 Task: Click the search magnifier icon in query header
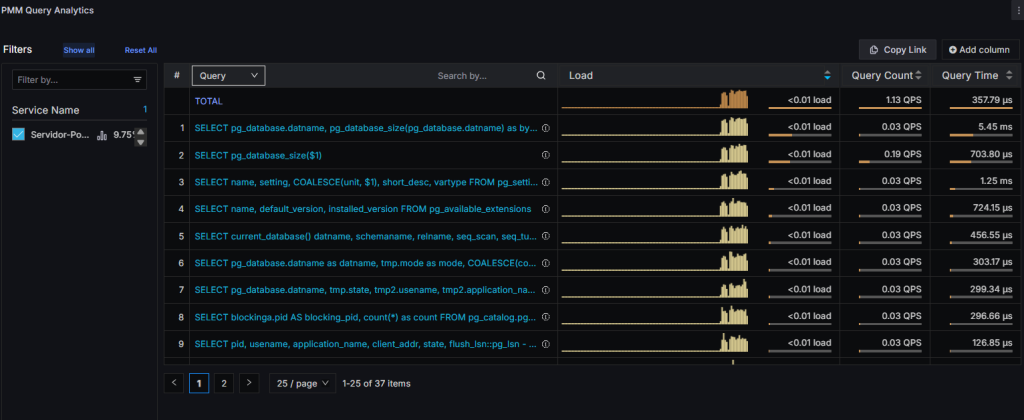541,75
